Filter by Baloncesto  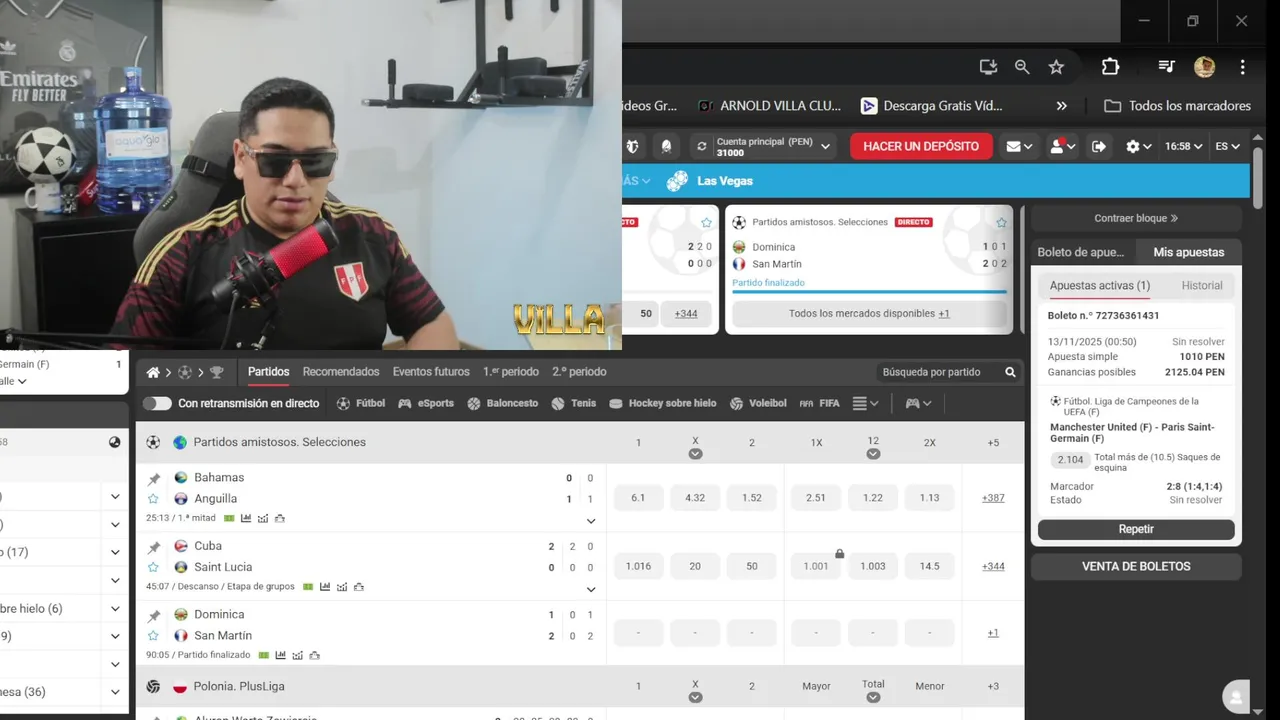pos(503,403)
